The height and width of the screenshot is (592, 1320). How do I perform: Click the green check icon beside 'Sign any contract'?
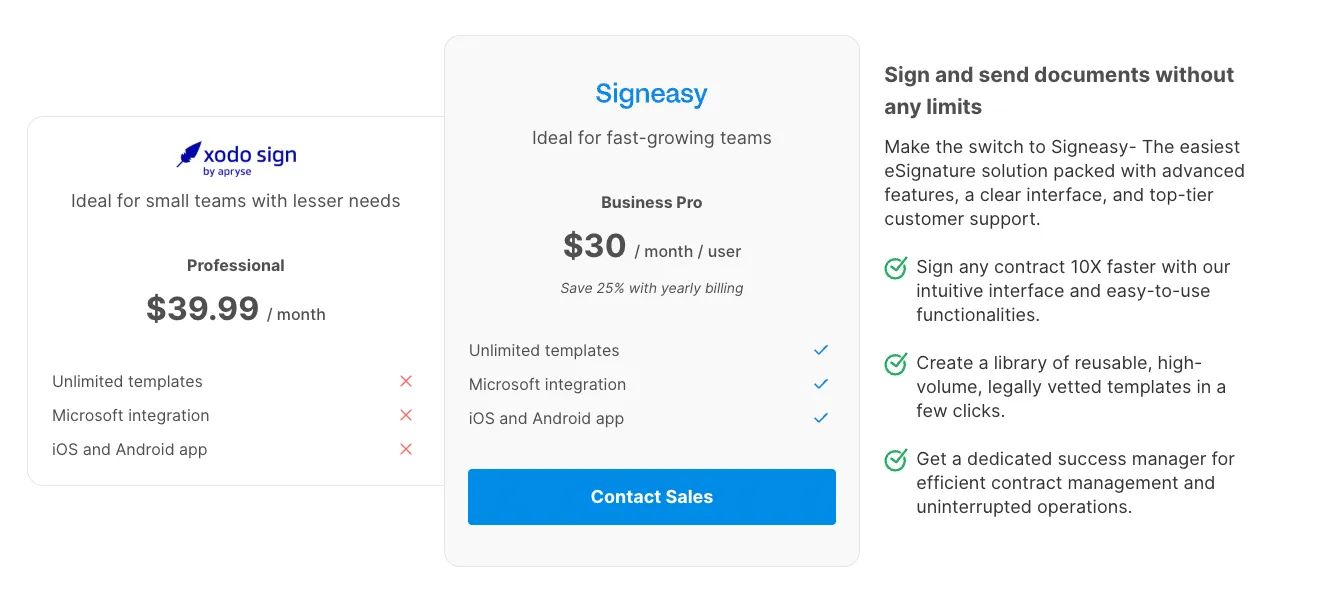click(896, 268)
